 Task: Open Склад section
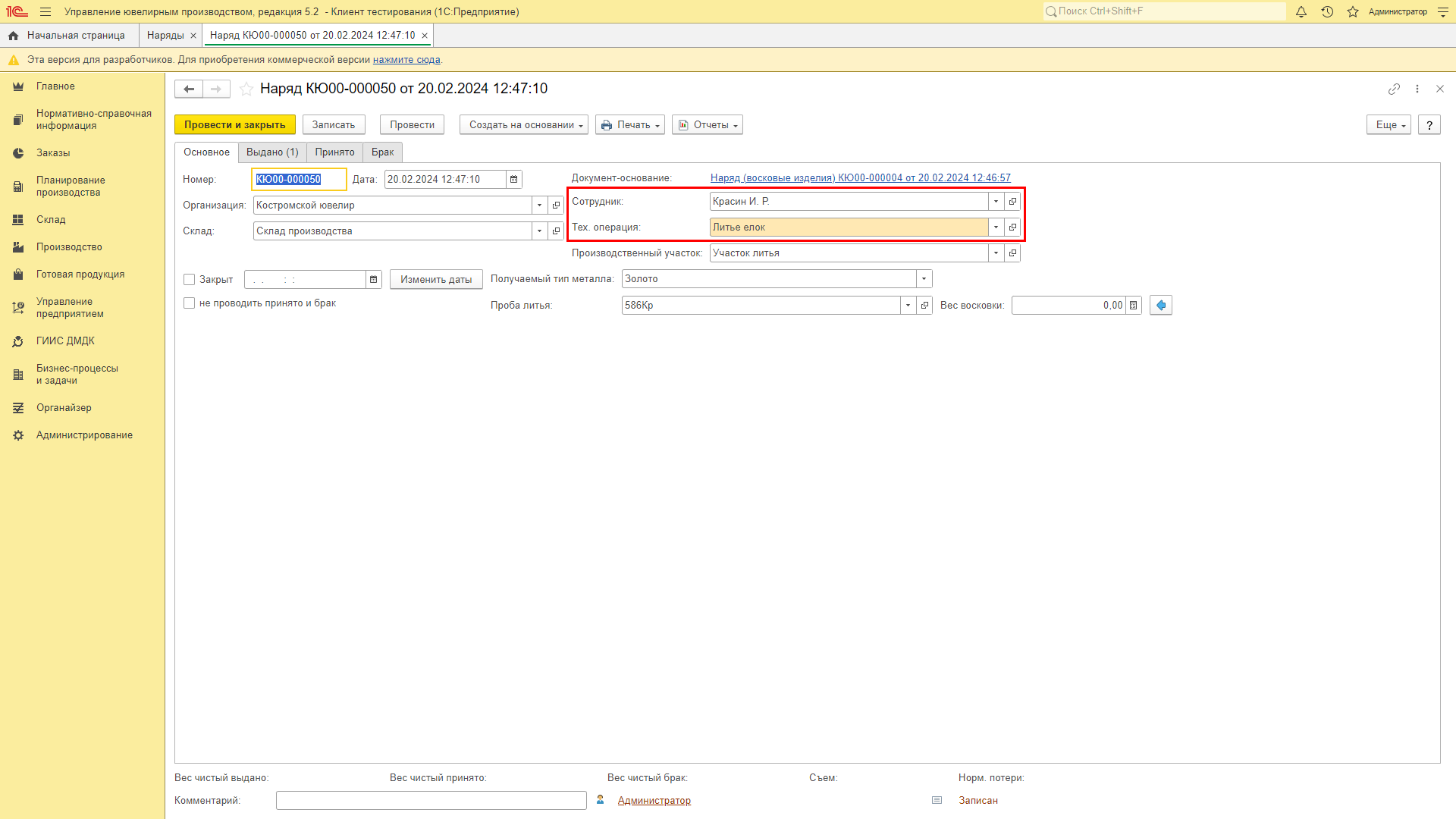(x=51, y=220)
